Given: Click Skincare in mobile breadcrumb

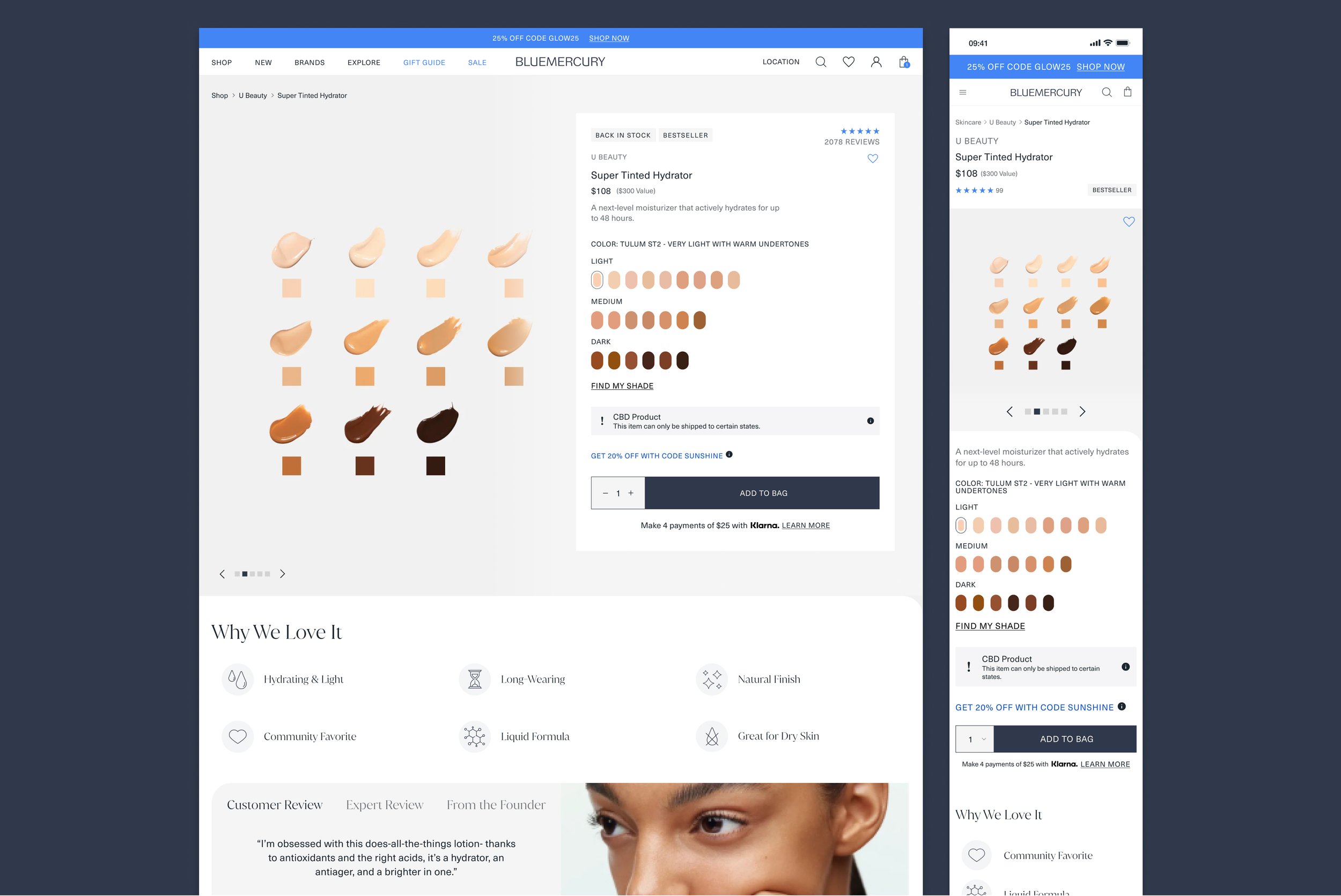Looking at the screenshot, I should [x=968, y=122].
